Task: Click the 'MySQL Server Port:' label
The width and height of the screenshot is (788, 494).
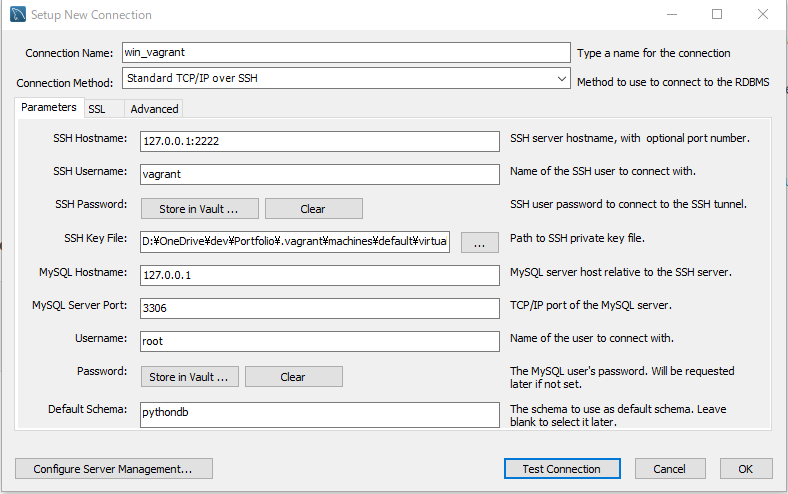Action: coord(79,305)
